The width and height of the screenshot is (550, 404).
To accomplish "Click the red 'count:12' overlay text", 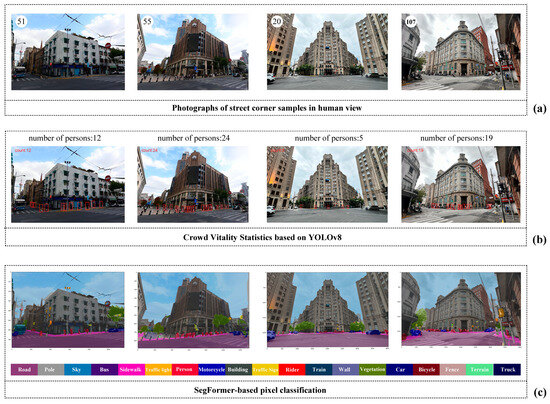I will coord(23,150).
